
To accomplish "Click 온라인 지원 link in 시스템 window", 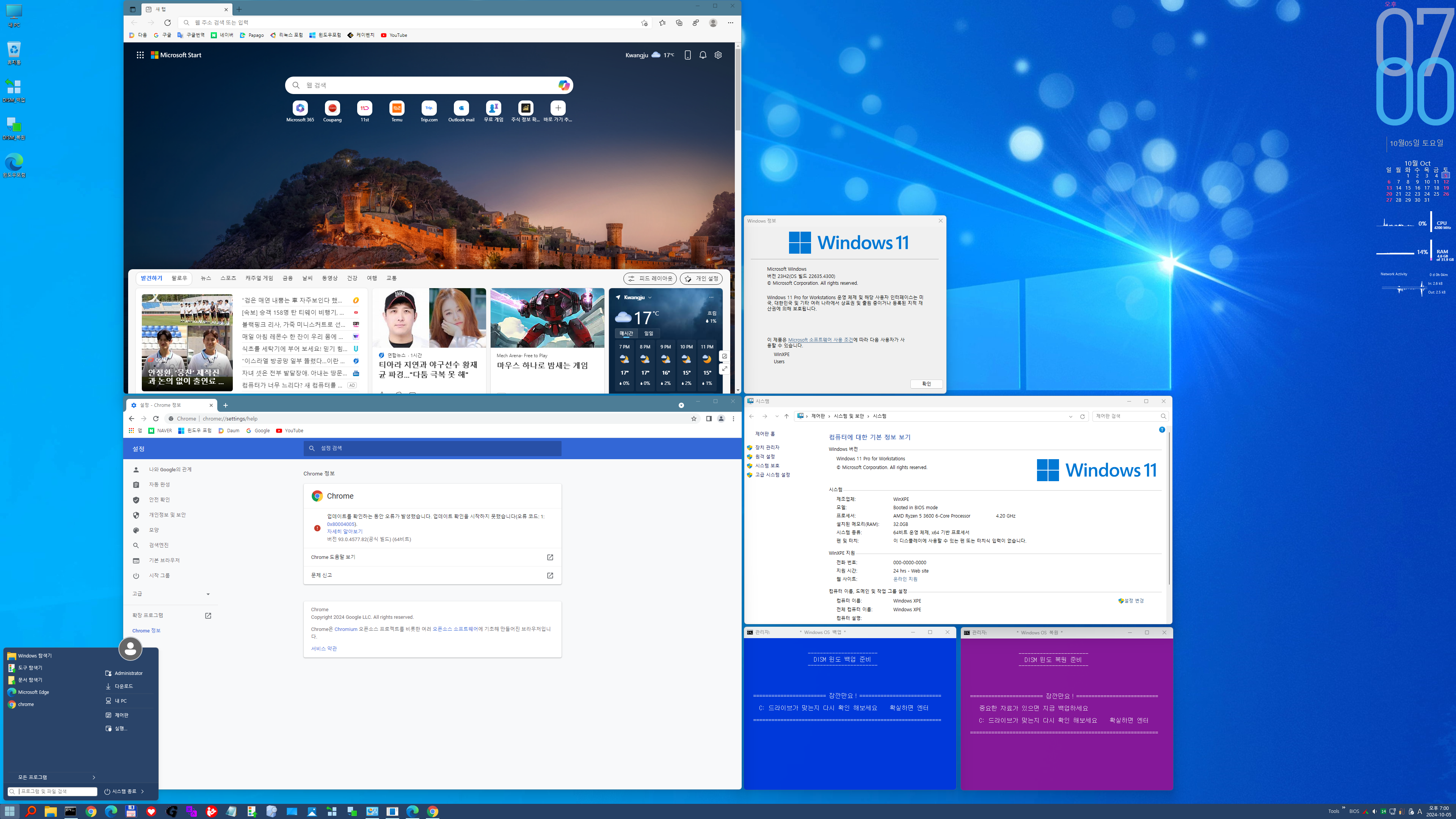I will tap(905, 579).
